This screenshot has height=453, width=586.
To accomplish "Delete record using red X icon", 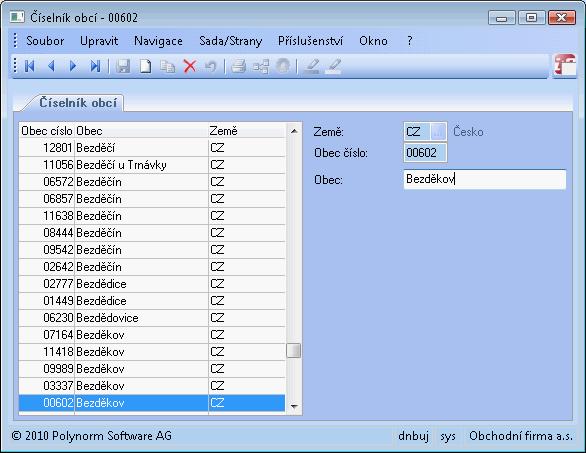I will point(190,66).
